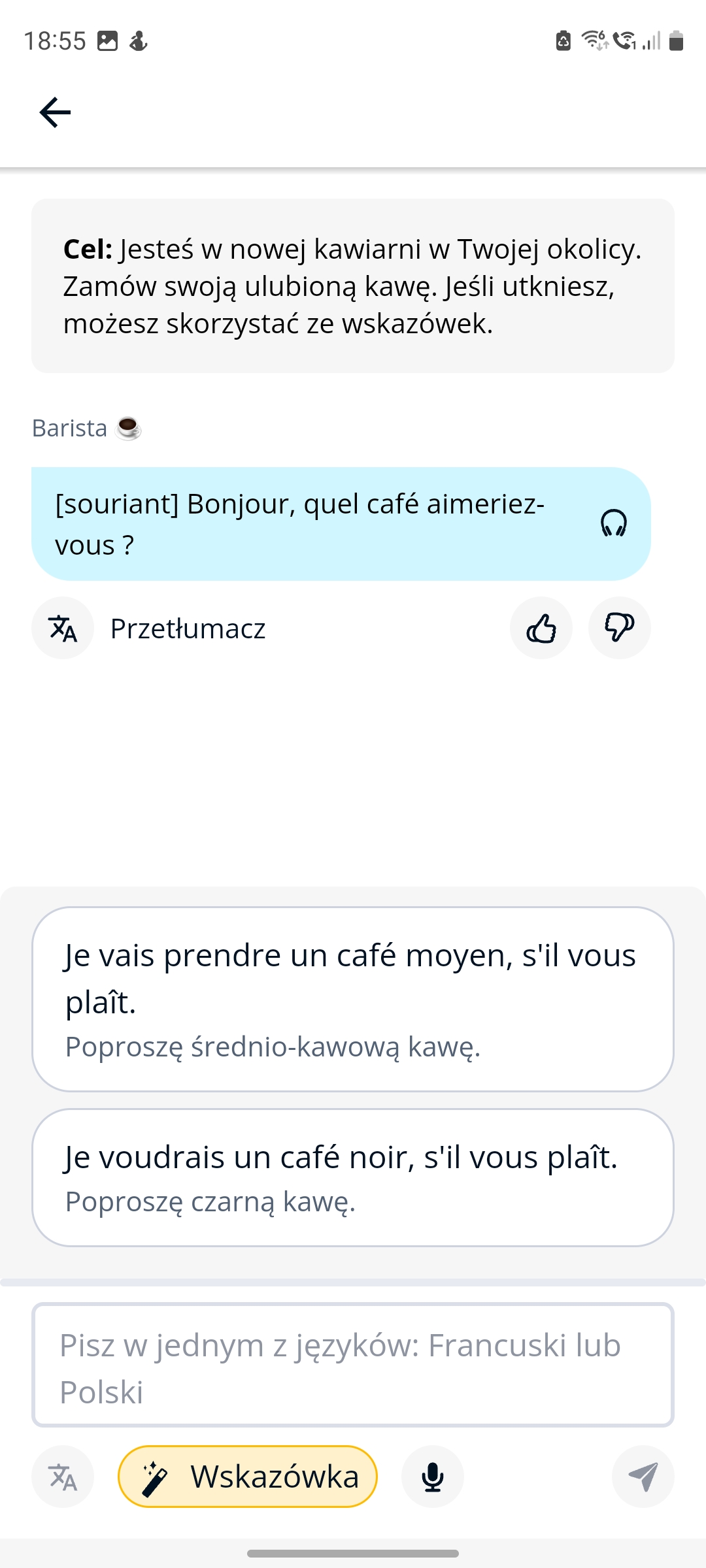The width and height of the screenshot is (706, 1568).
Task: Choose the "café noir" suggested reply
Action: [353, 1177]
